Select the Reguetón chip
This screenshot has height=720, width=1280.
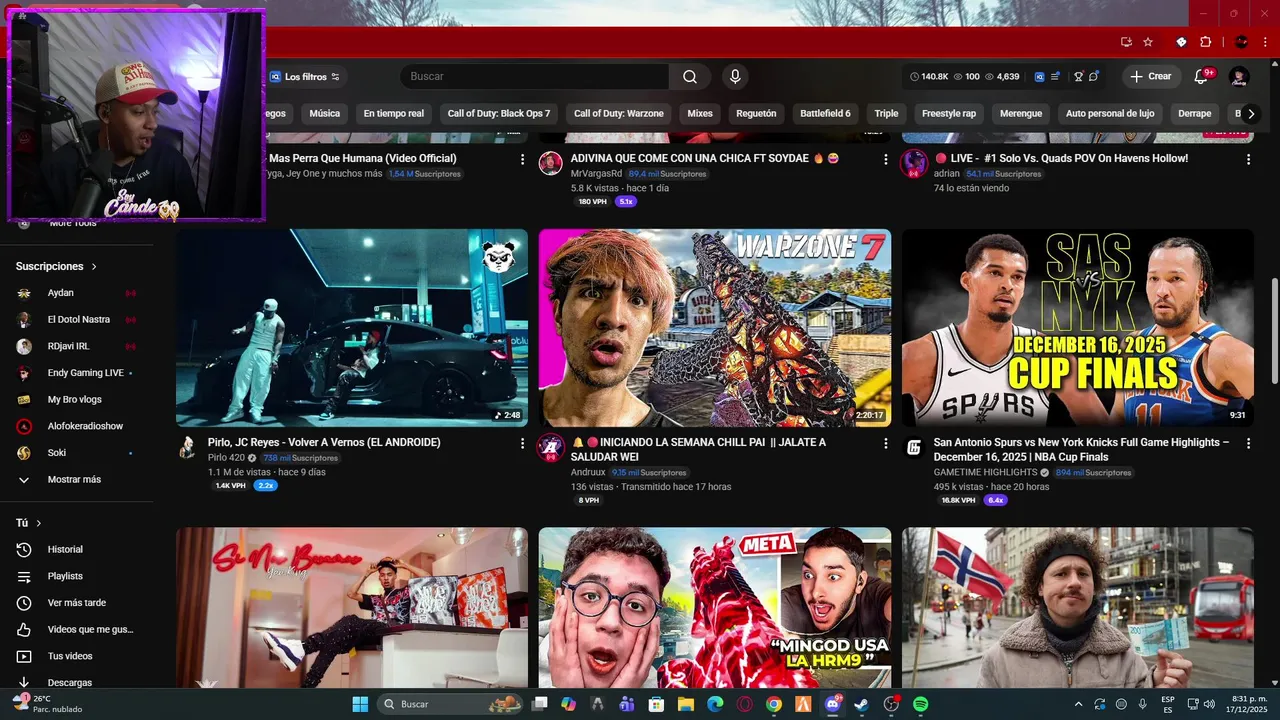click(x=756, y=113)
